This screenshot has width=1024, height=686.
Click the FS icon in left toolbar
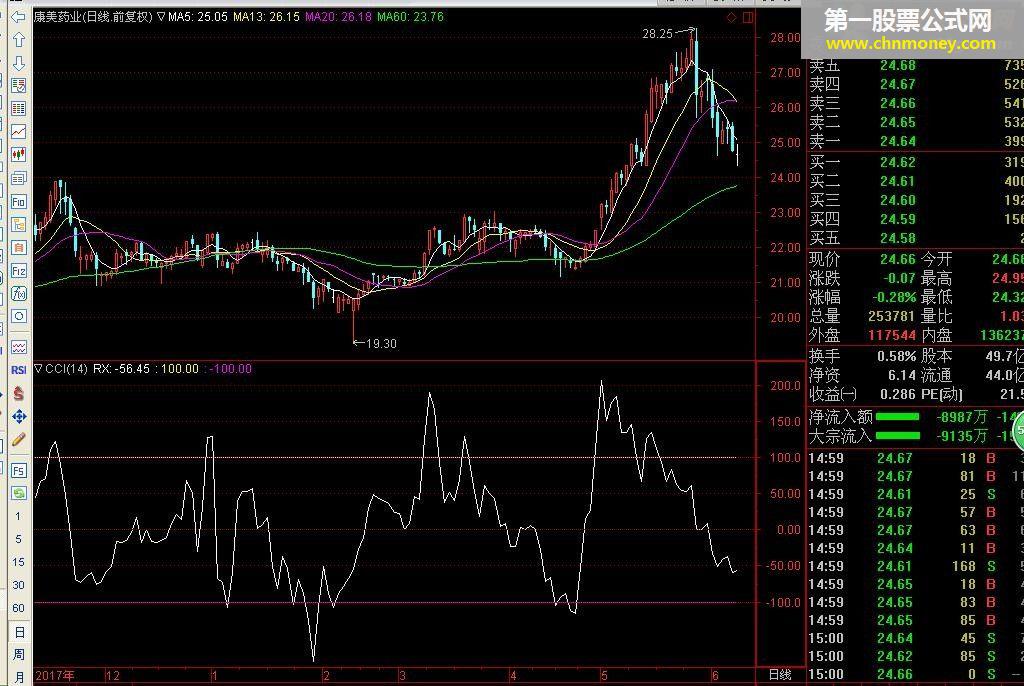click(18, 470)
